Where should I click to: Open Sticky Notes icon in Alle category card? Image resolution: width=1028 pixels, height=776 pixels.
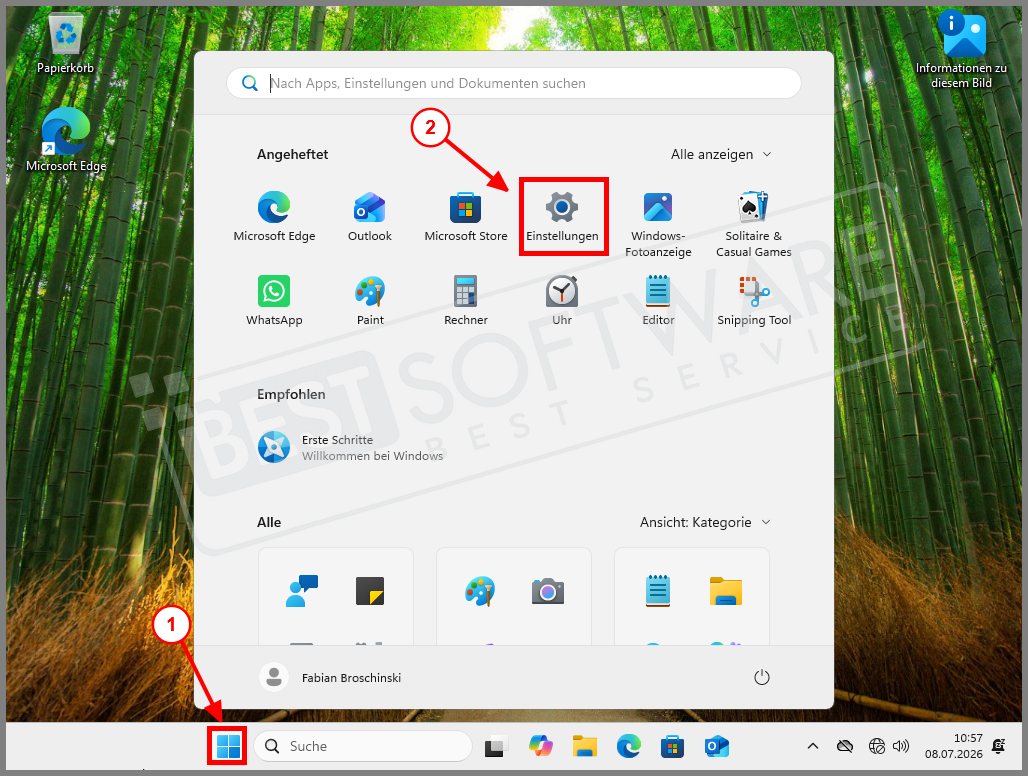pos(370,591)
